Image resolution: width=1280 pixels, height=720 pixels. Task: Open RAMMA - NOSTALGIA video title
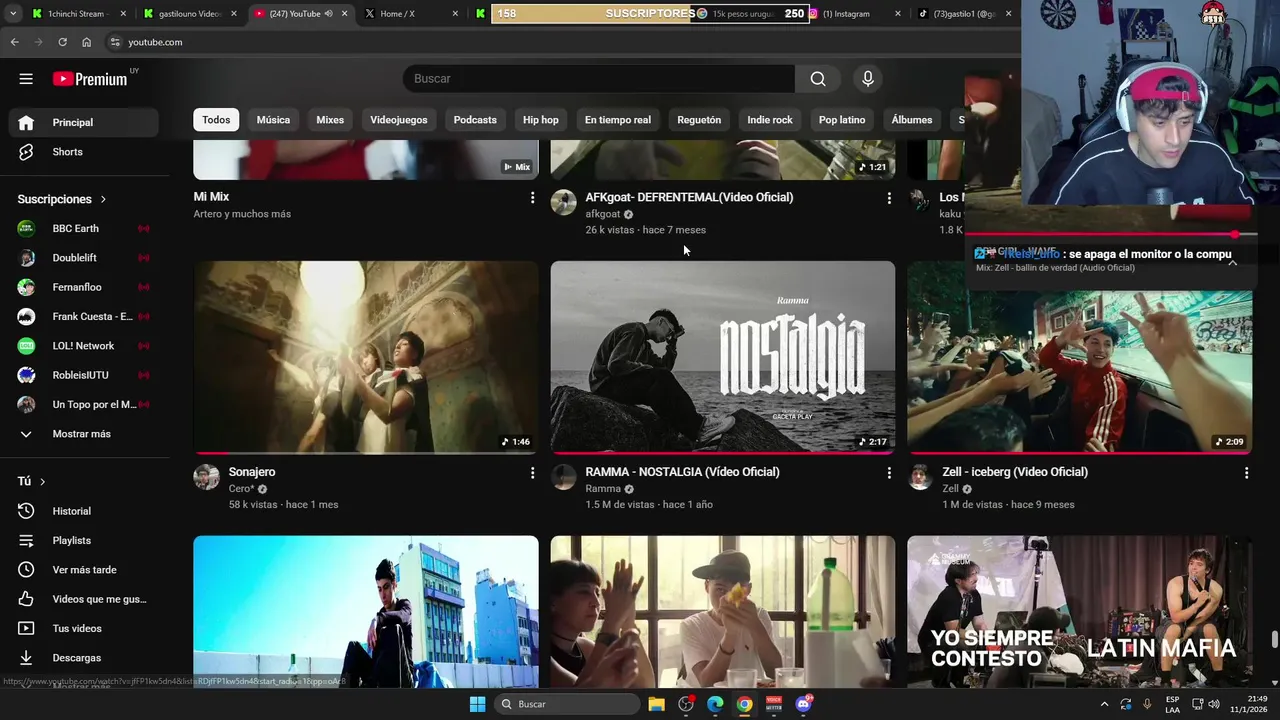pyautogui.click(x=682, y=472)
